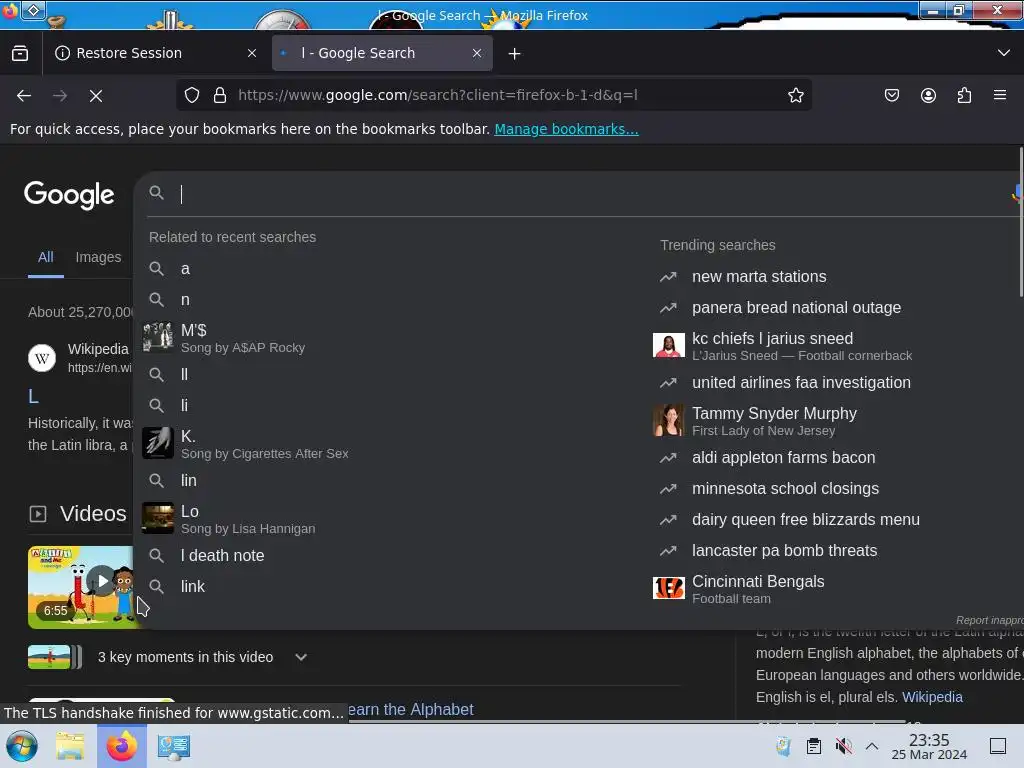Viewport: 1024px width, 768px height.
Task: Click the Wikipedia W favicon
Action: [42, 358]
